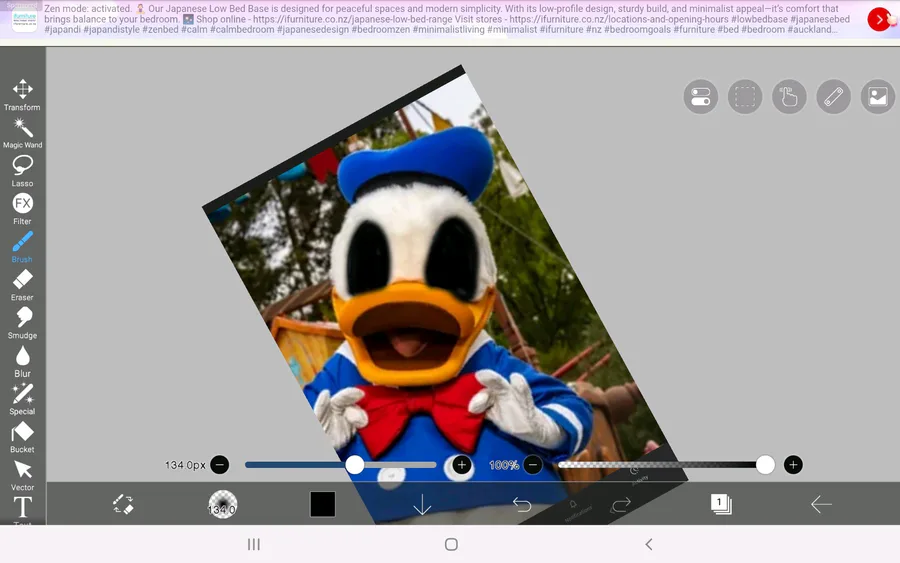Select the Brush tool

pyautogui.click(x=22, y=247)
